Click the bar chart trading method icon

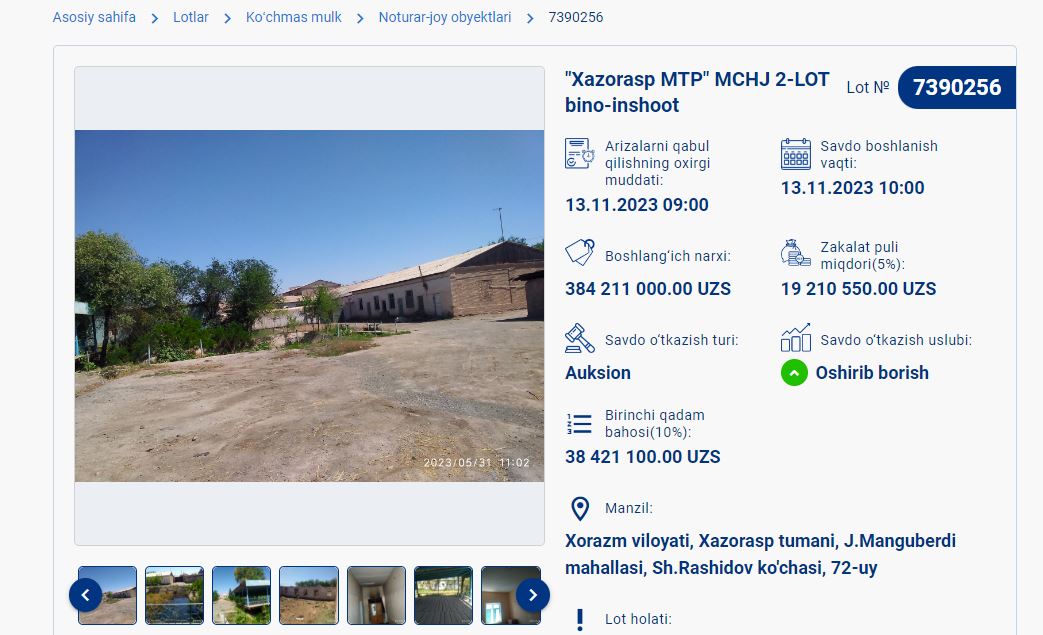tap(796, 337)
